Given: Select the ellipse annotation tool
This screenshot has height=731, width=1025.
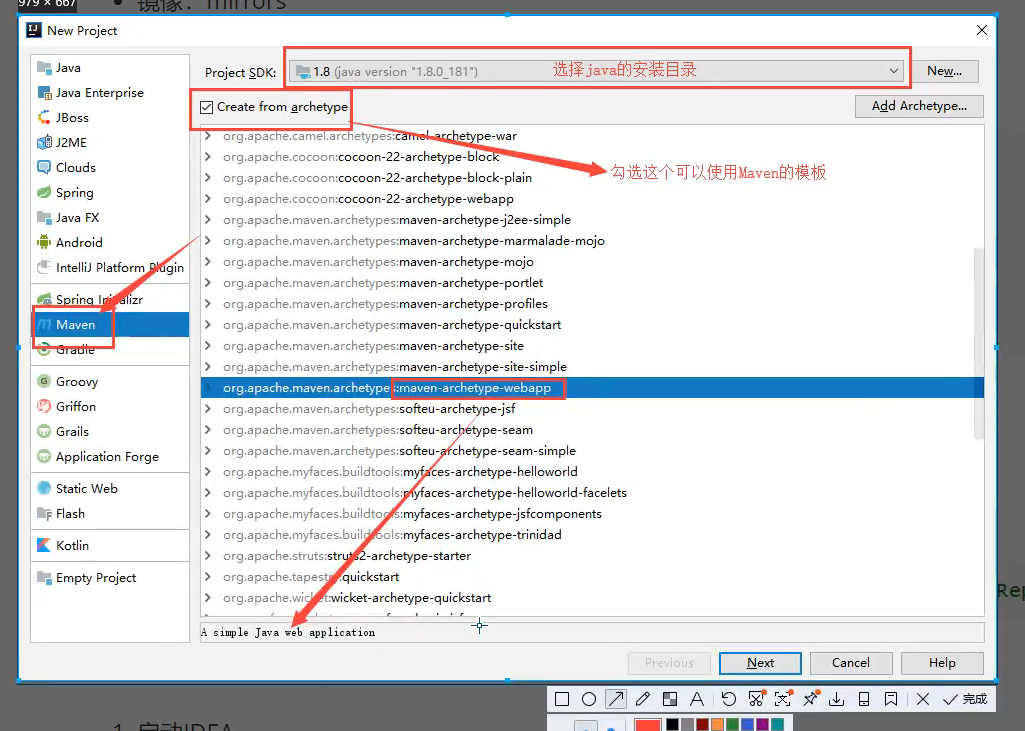Looking at the screenshot, I should [589, 699].
